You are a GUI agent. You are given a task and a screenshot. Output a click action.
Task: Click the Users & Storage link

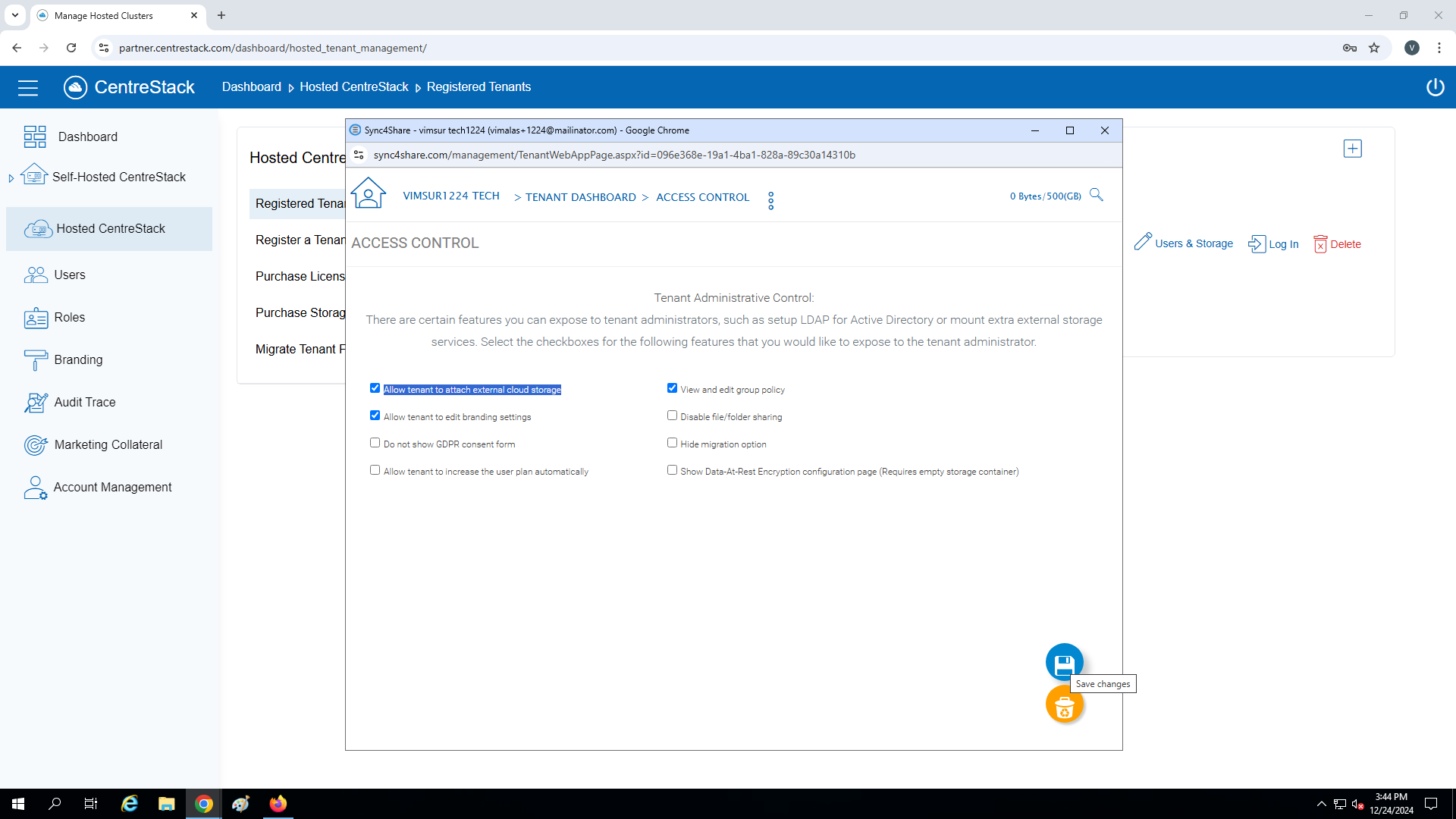[1184, 243]
